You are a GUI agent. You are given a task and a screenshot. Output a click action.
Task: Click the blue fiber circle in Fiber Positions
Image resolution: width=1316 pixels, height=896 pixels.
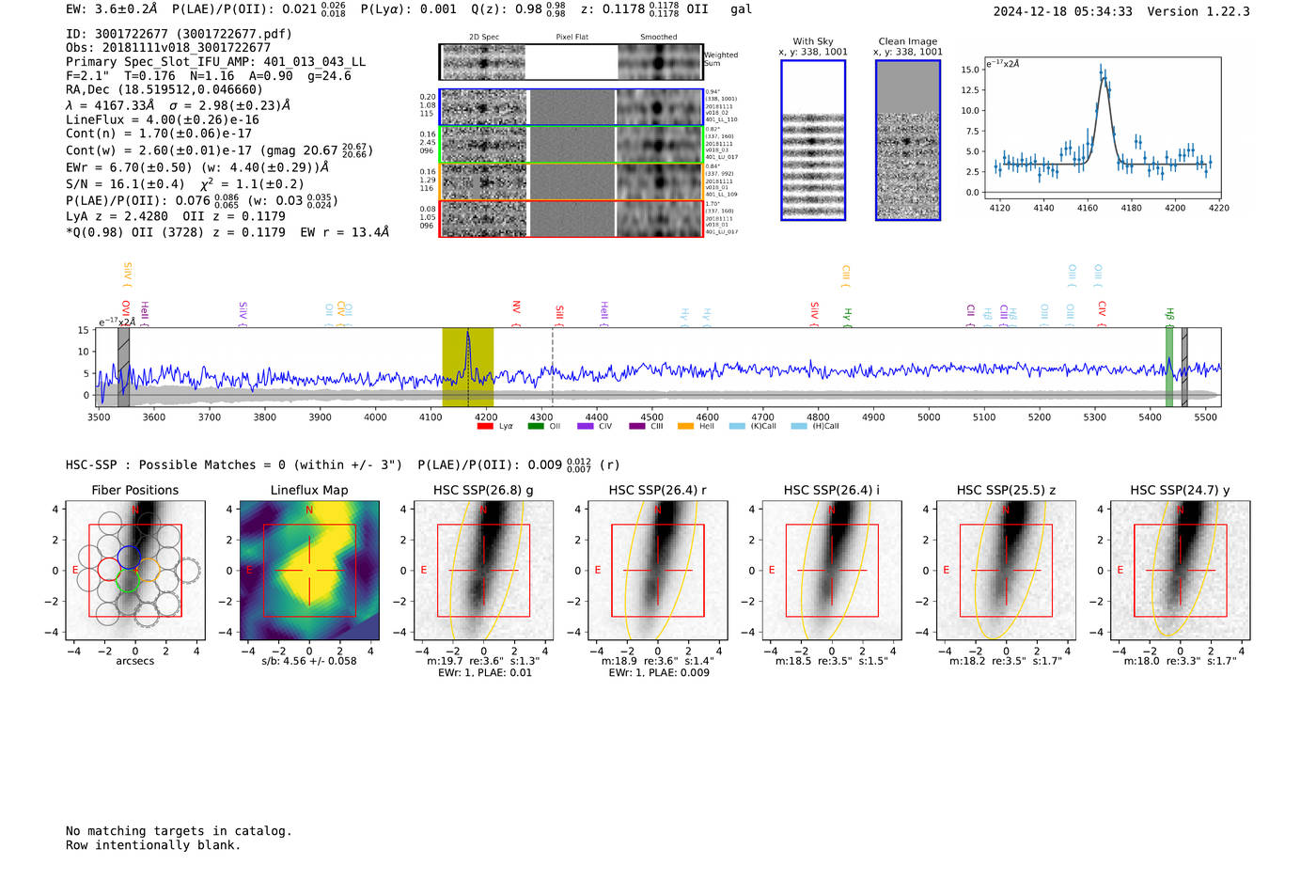click(x=130, y=556)
